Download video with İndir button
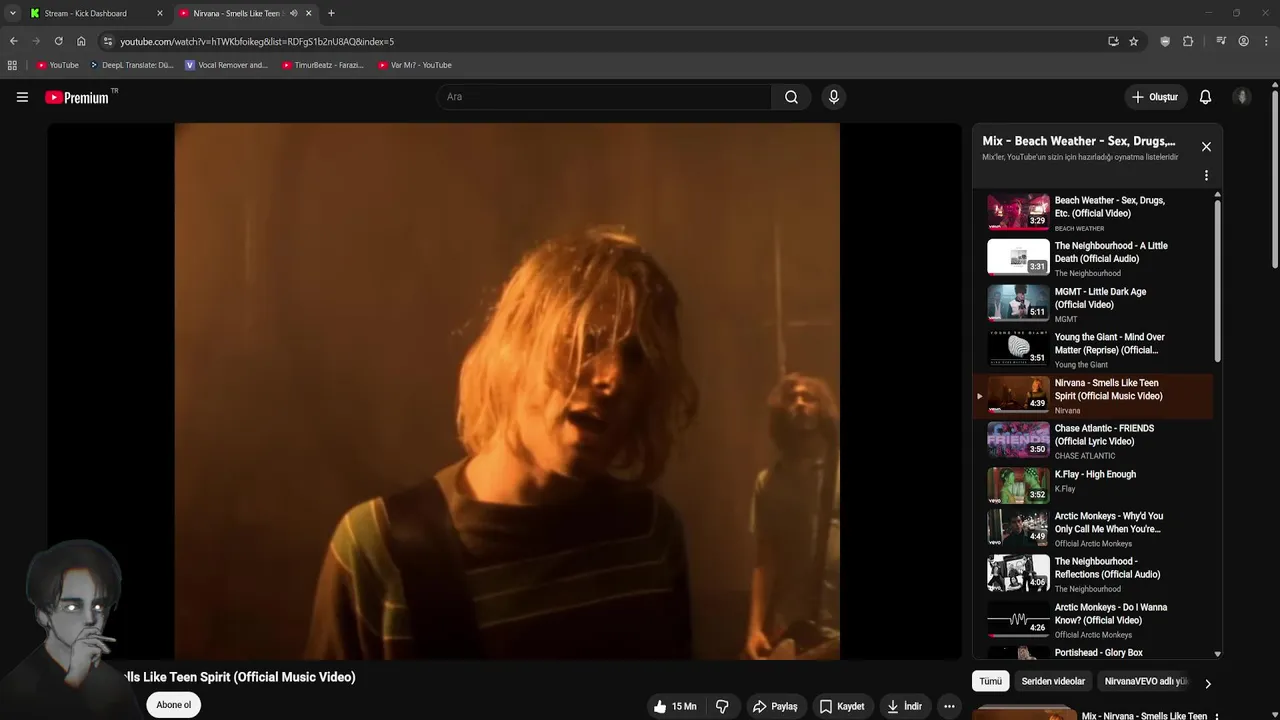The height and width of the screenshot is (720, 1280). point(904,706)
